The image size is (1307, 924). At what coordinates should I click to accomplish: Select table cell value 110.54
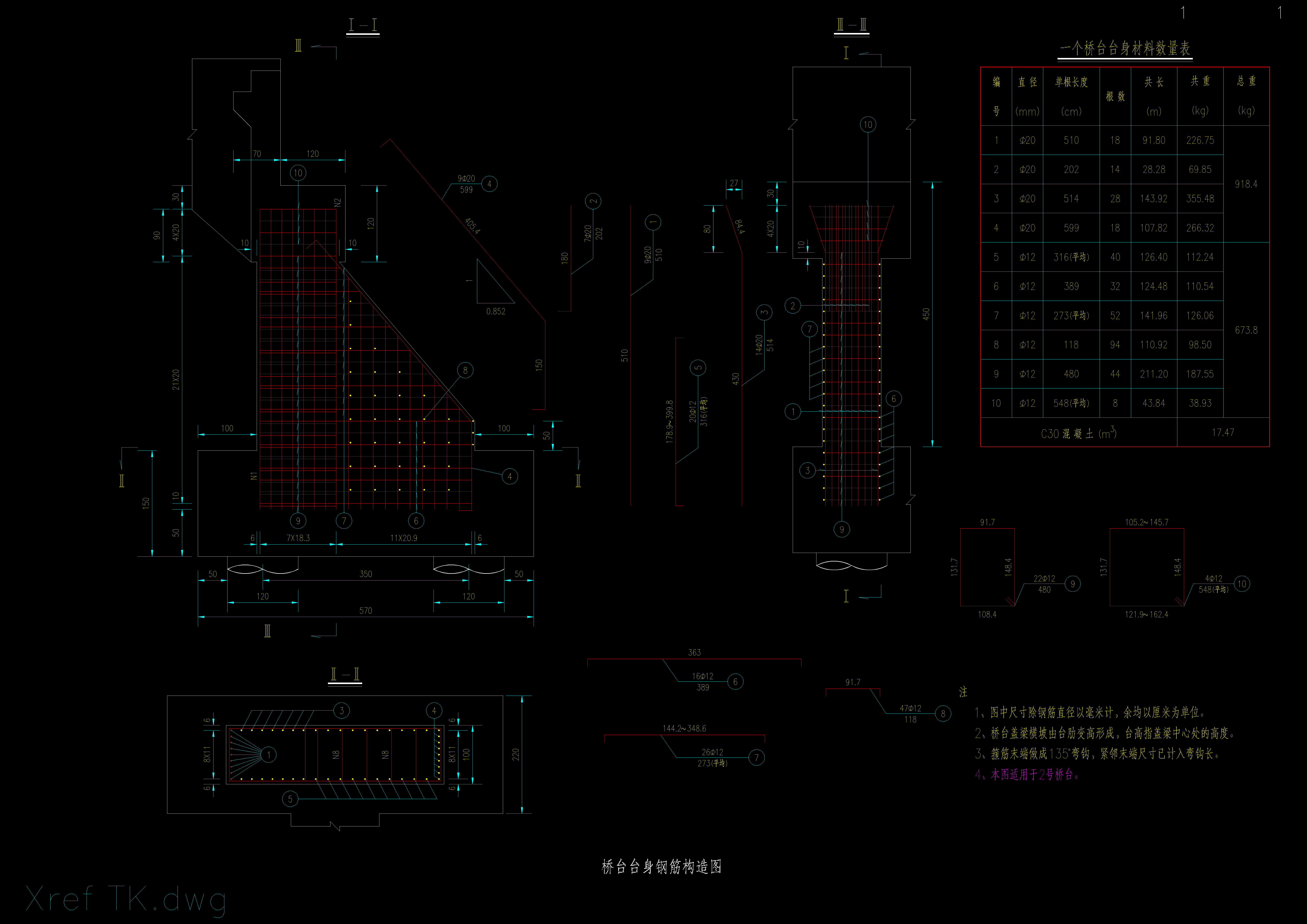click(1200, 286)
